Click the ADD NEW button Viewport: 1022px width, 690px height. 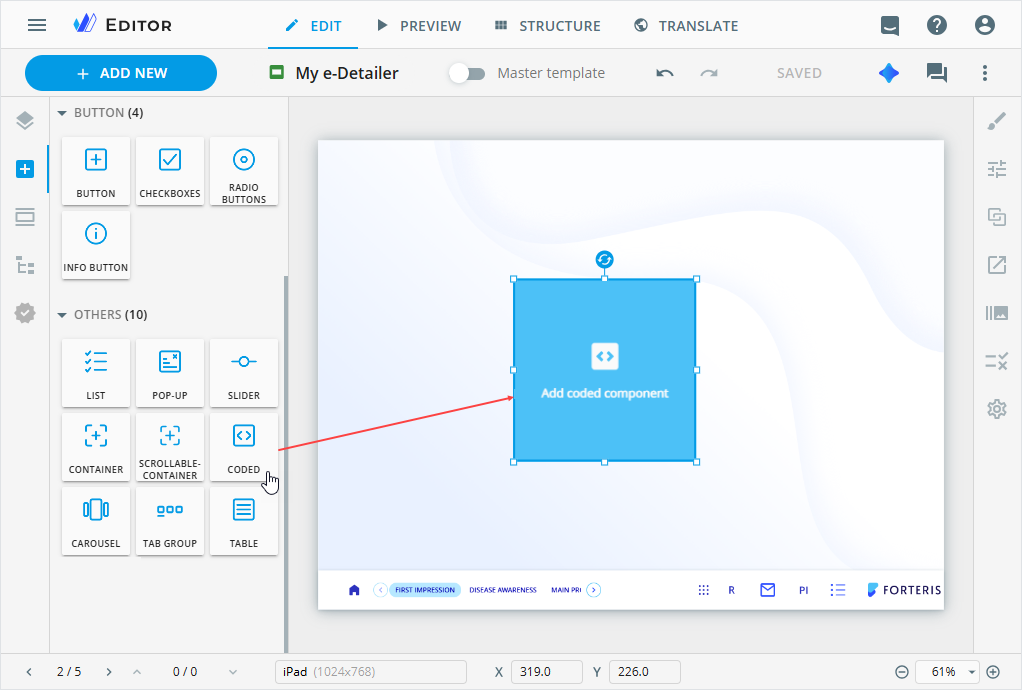(x=121, y=73)
